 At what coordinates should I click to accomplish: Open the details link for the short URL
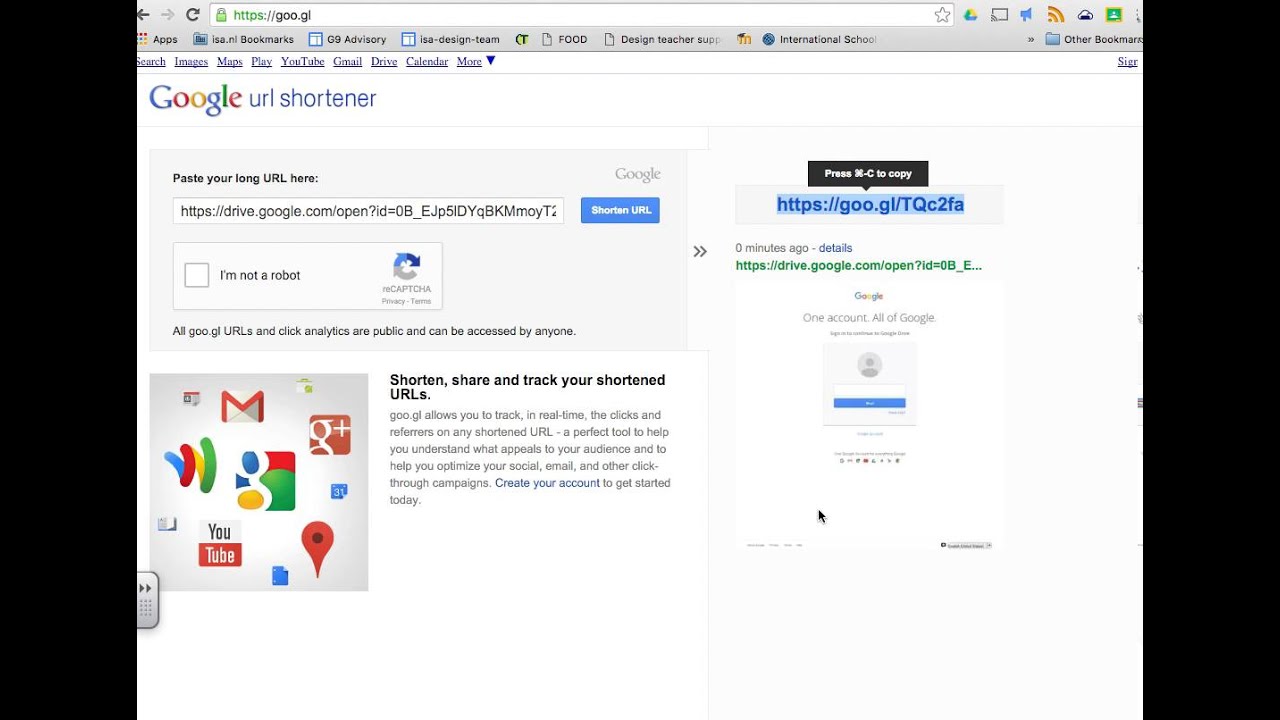click(835, 248)
